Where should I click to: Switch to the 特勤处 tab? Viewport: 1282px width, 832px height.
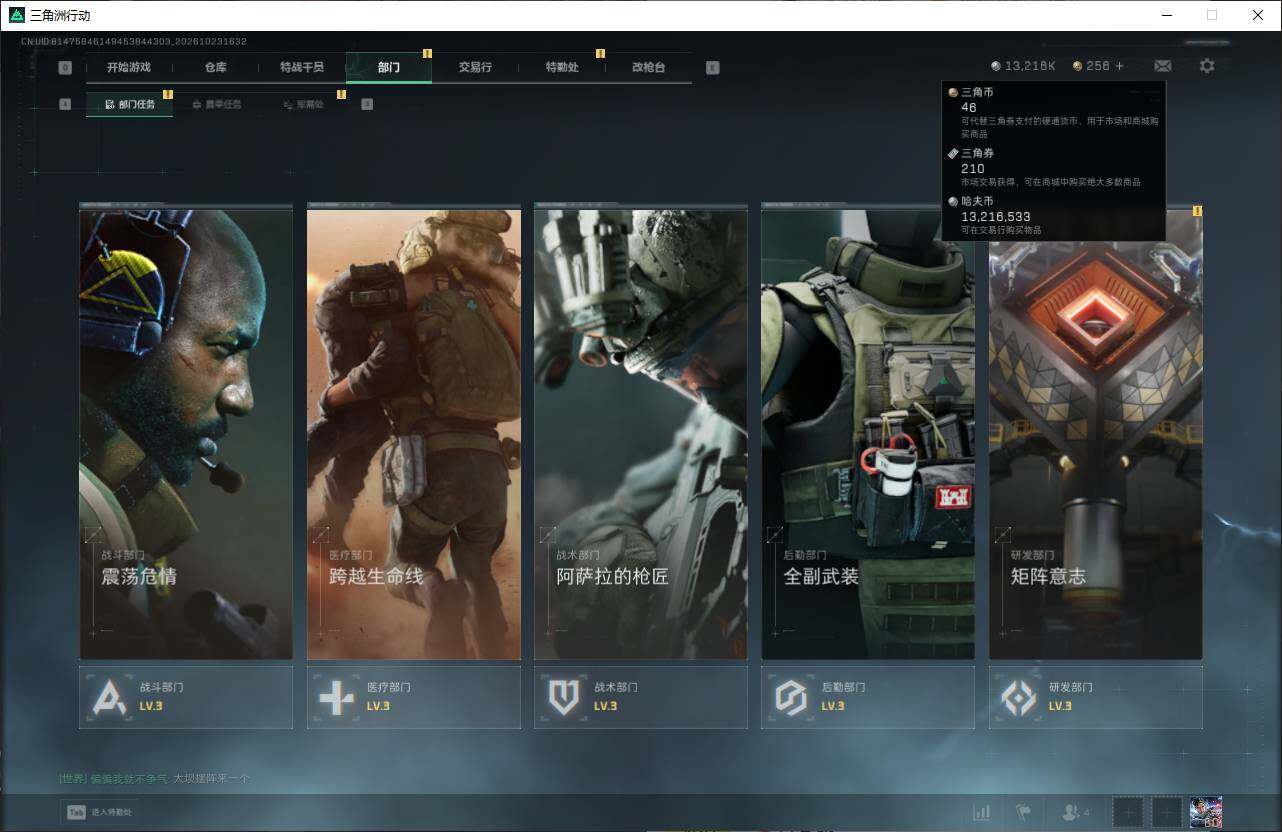point(562,67)
